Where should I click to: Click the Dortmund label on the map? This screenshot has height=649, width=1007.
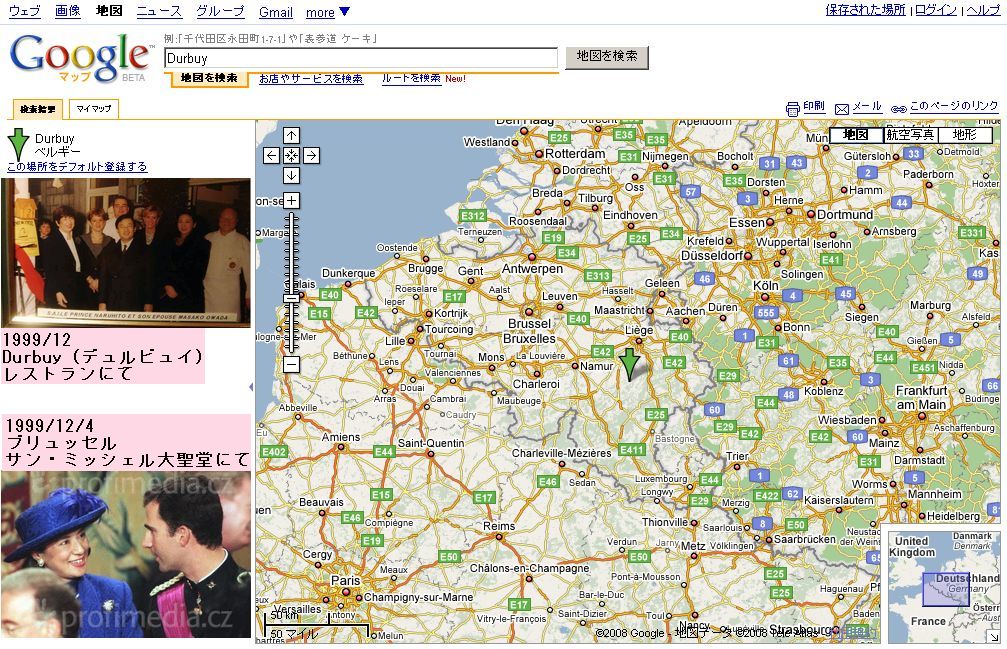point(845,214)
